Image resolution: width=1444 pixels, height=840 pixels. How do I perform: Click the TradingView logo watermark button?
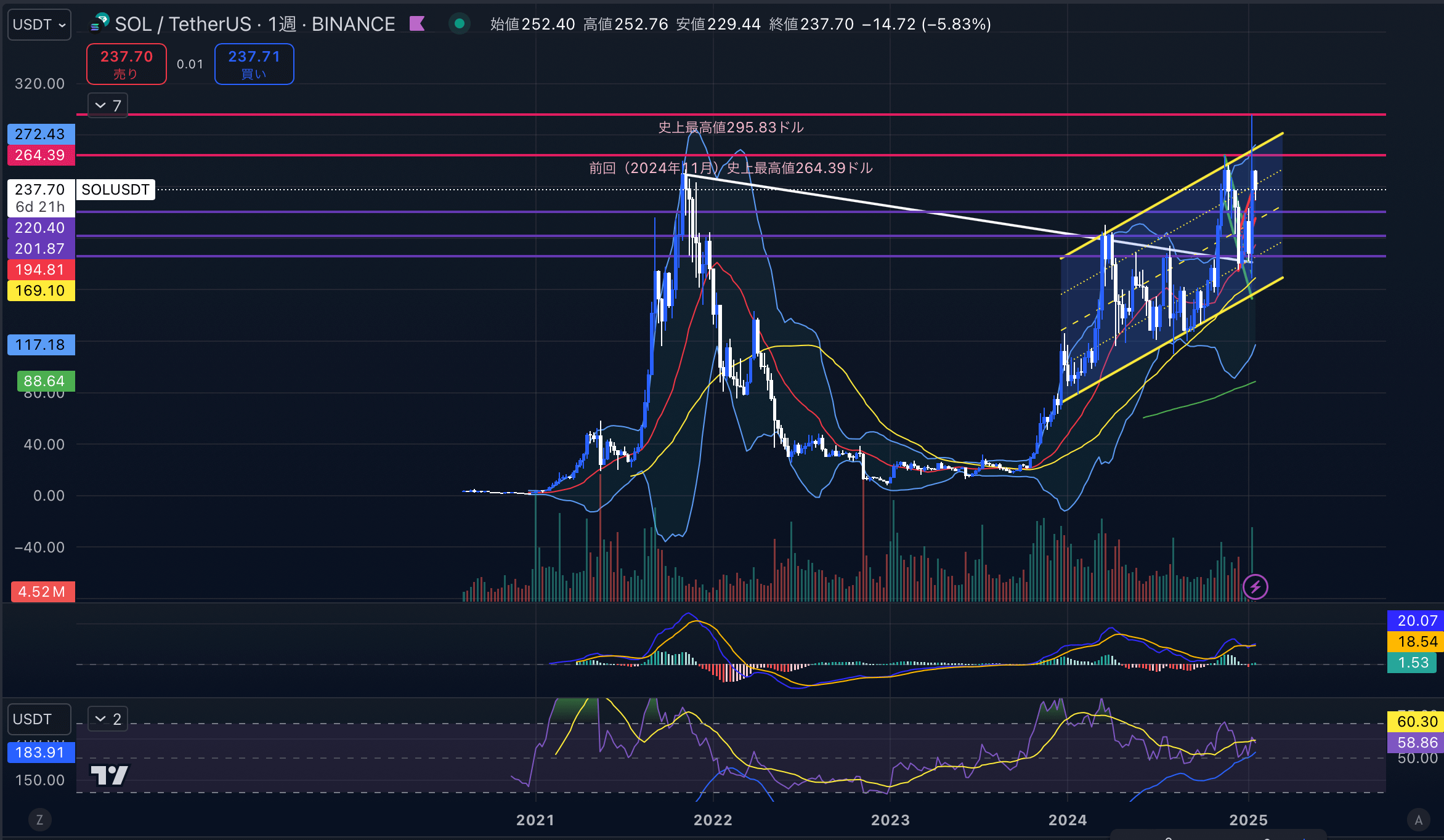tap(110, 775)
